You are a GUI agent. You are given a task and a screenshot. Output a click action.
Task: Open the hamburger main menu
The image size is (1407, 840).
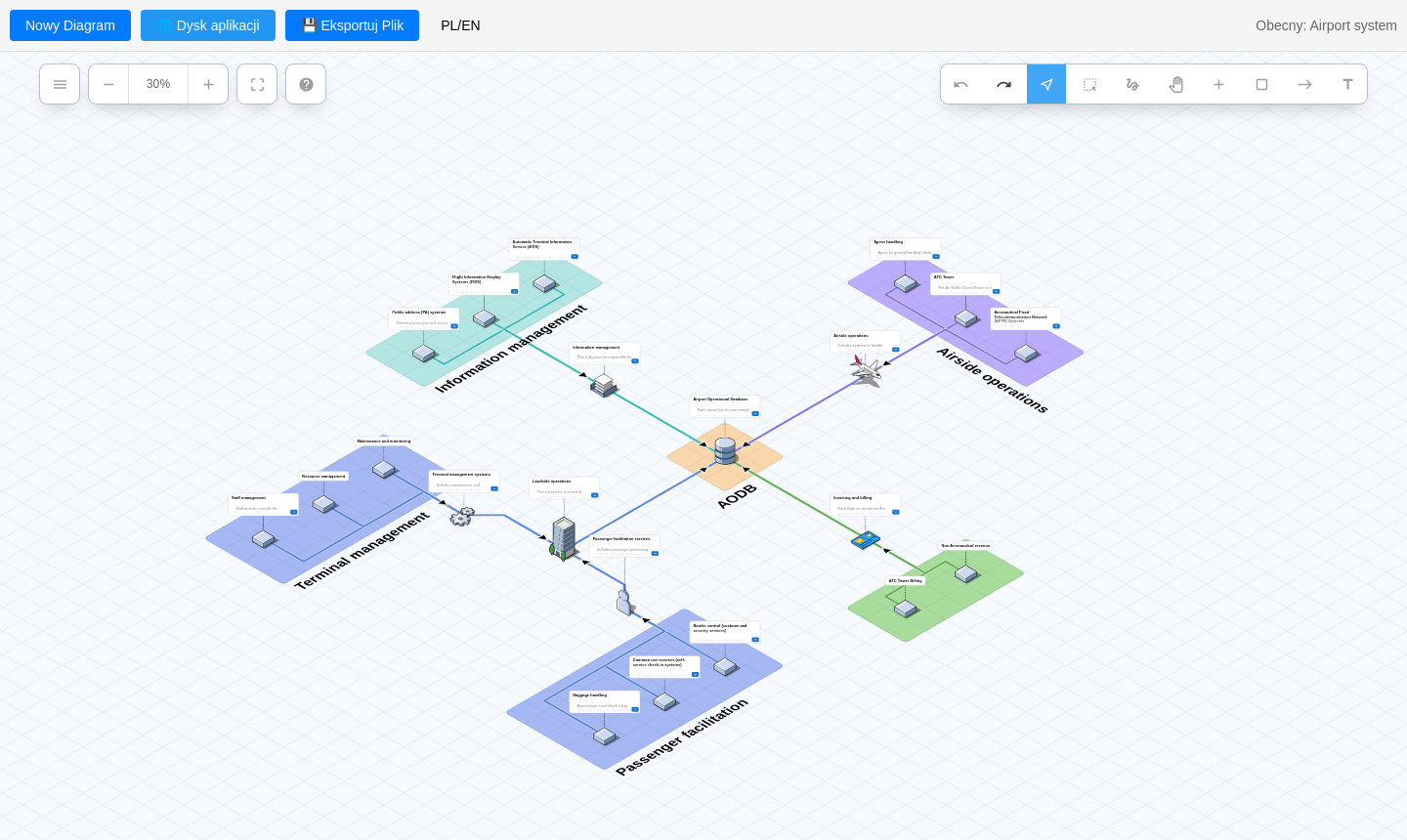pos(60,84)
